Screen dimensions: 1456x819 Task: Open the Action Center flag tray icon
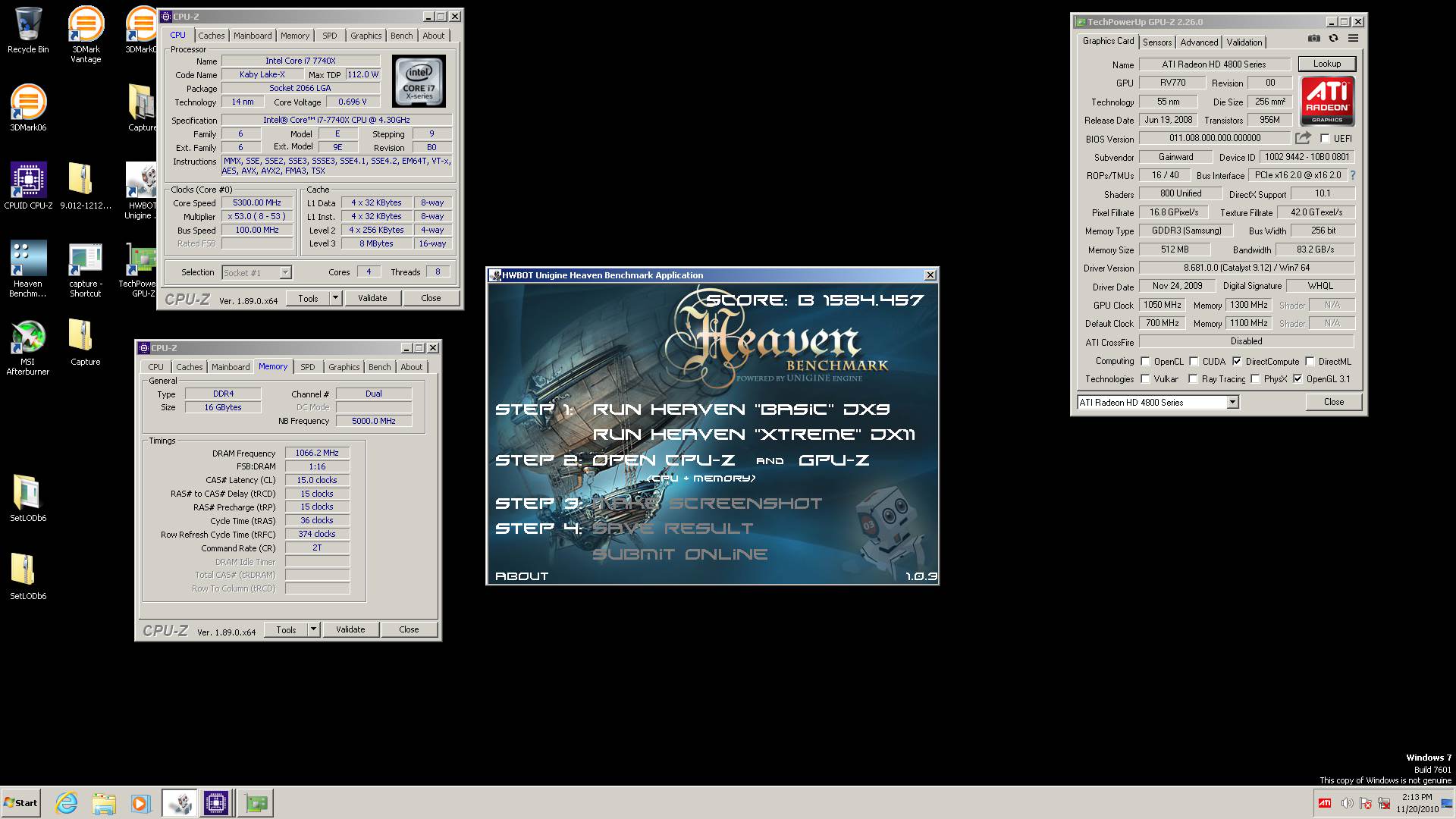pos(1366,803)
